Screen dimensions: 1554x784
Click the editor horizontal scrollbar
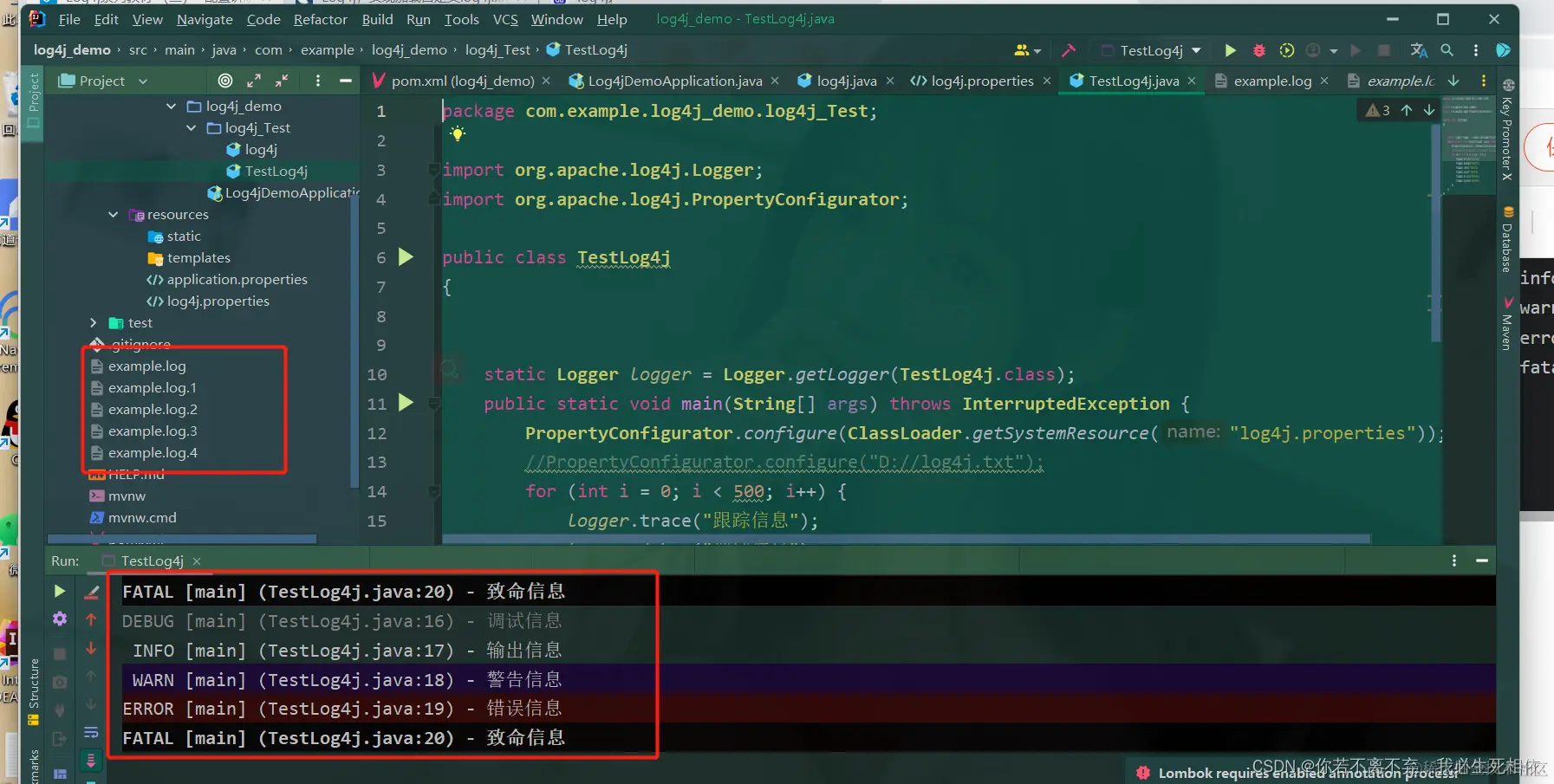[907, 539]
